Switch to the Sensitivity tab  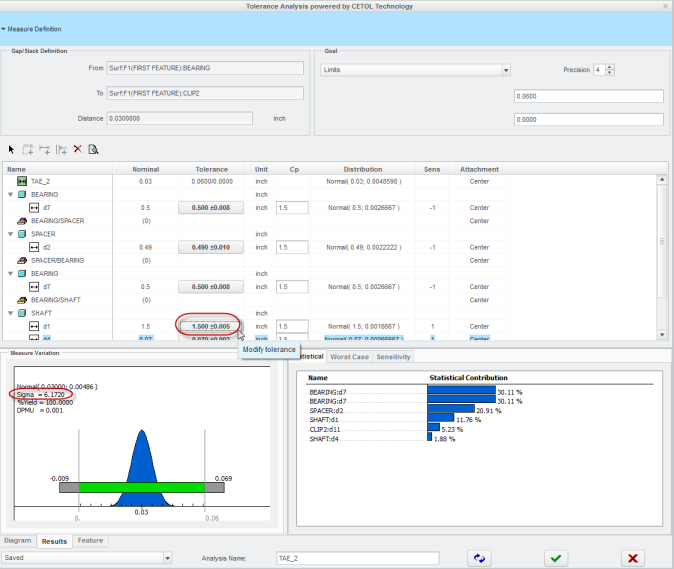click(x=392, y=357)
